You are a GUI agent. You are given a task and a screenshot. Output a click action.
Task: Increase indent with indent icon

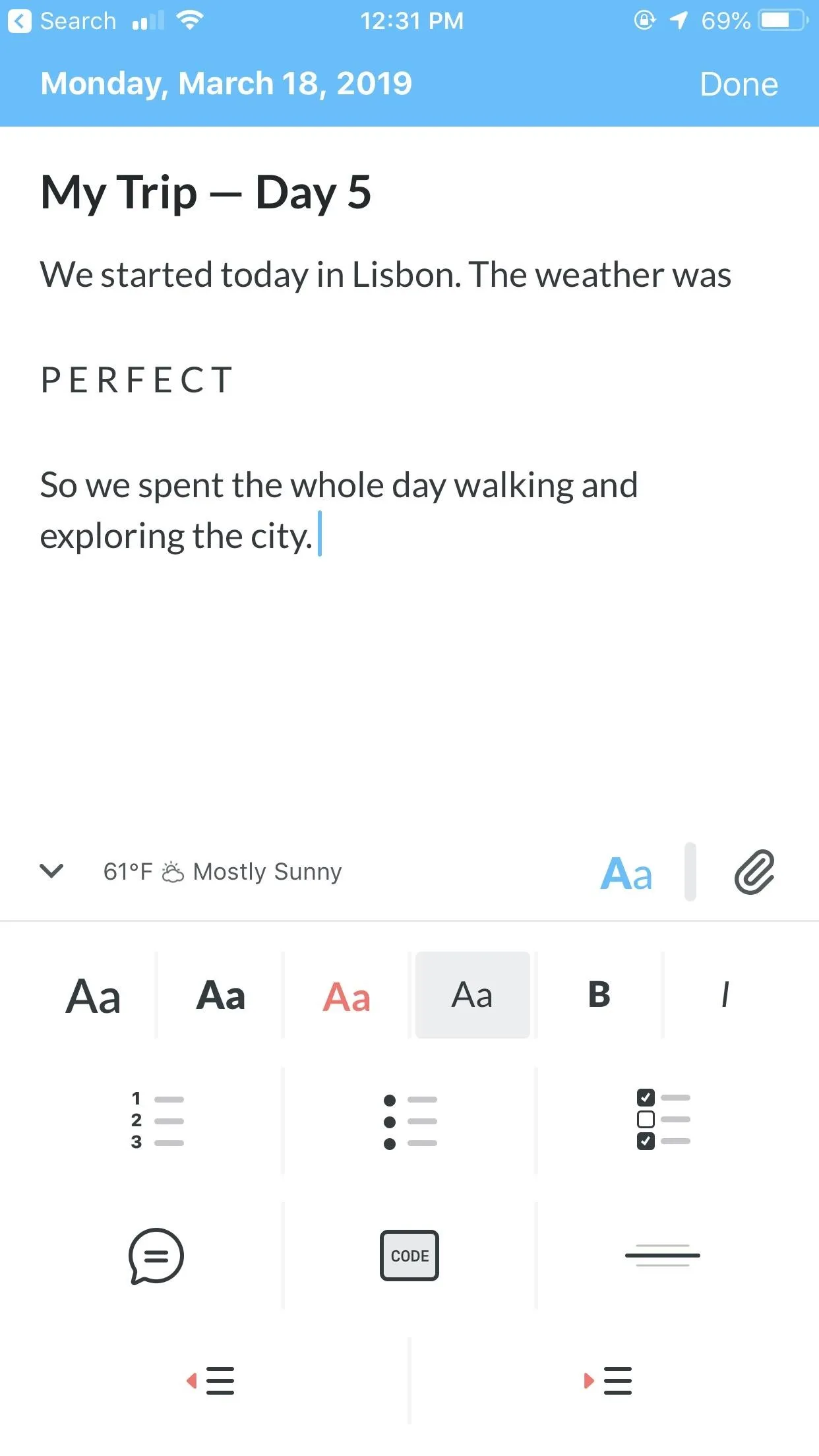click(x=608, y=1381)
